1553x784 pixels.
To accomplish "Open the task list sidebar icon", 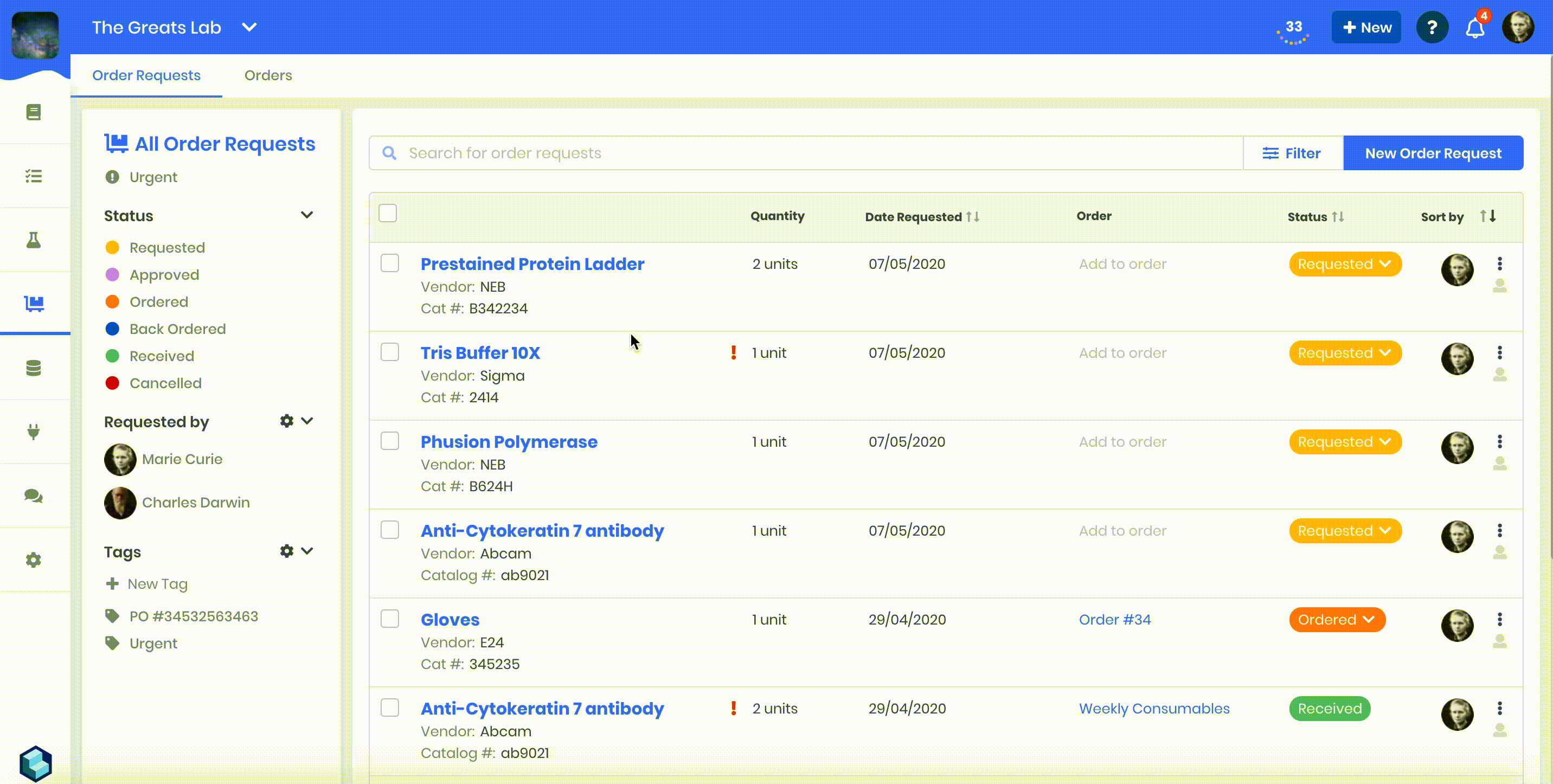I will click(x=34, y=176).
